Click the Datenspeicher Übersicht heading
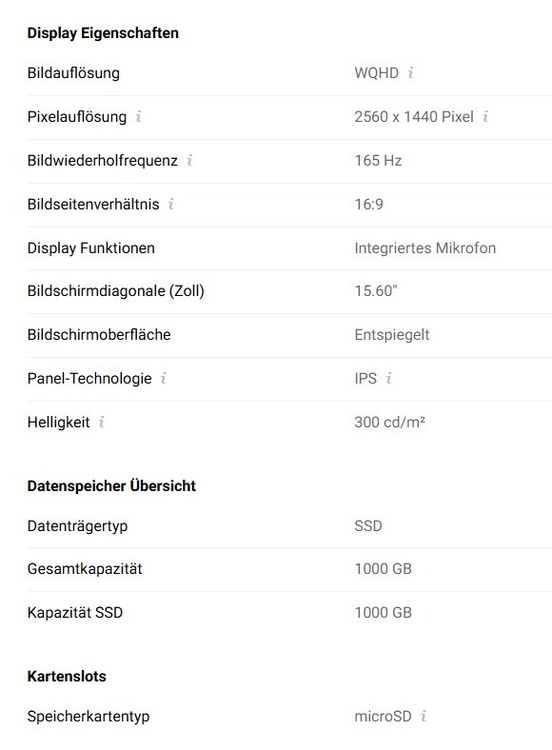552x750 pixels. [111, 486]
